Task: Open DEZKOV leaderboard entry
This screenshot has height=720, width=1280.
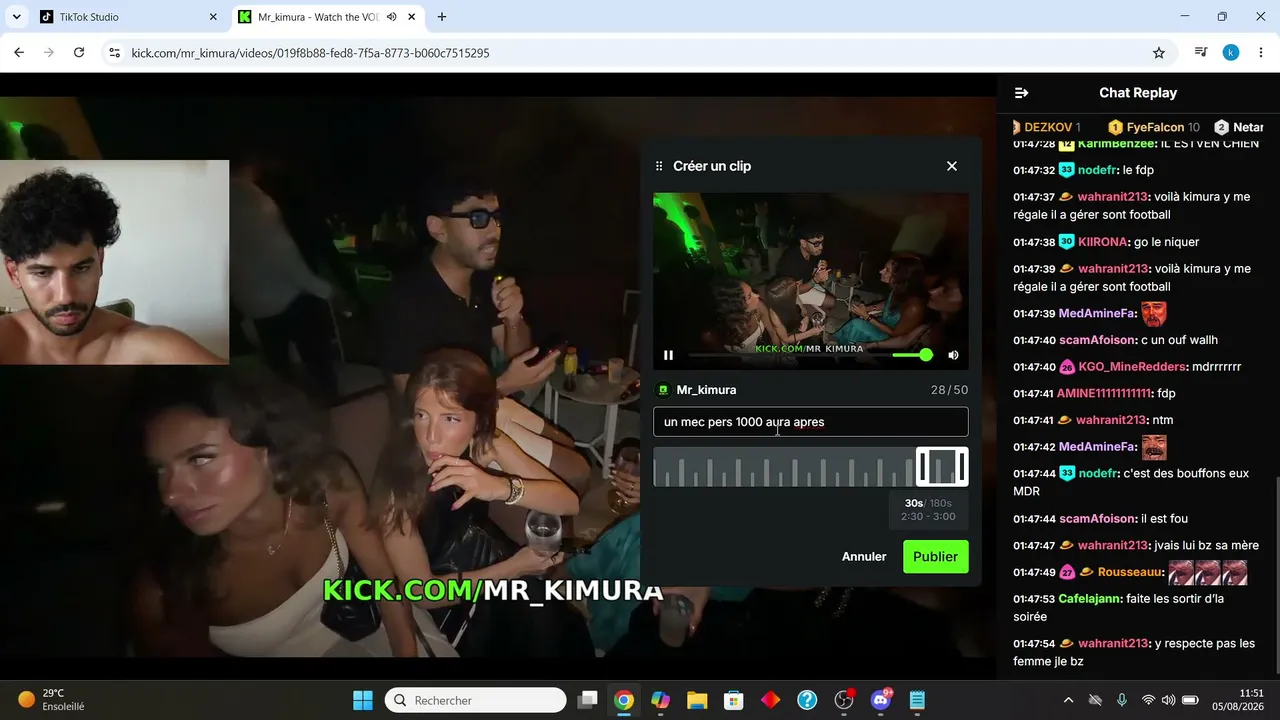Action: click(x=1047, y=127)
